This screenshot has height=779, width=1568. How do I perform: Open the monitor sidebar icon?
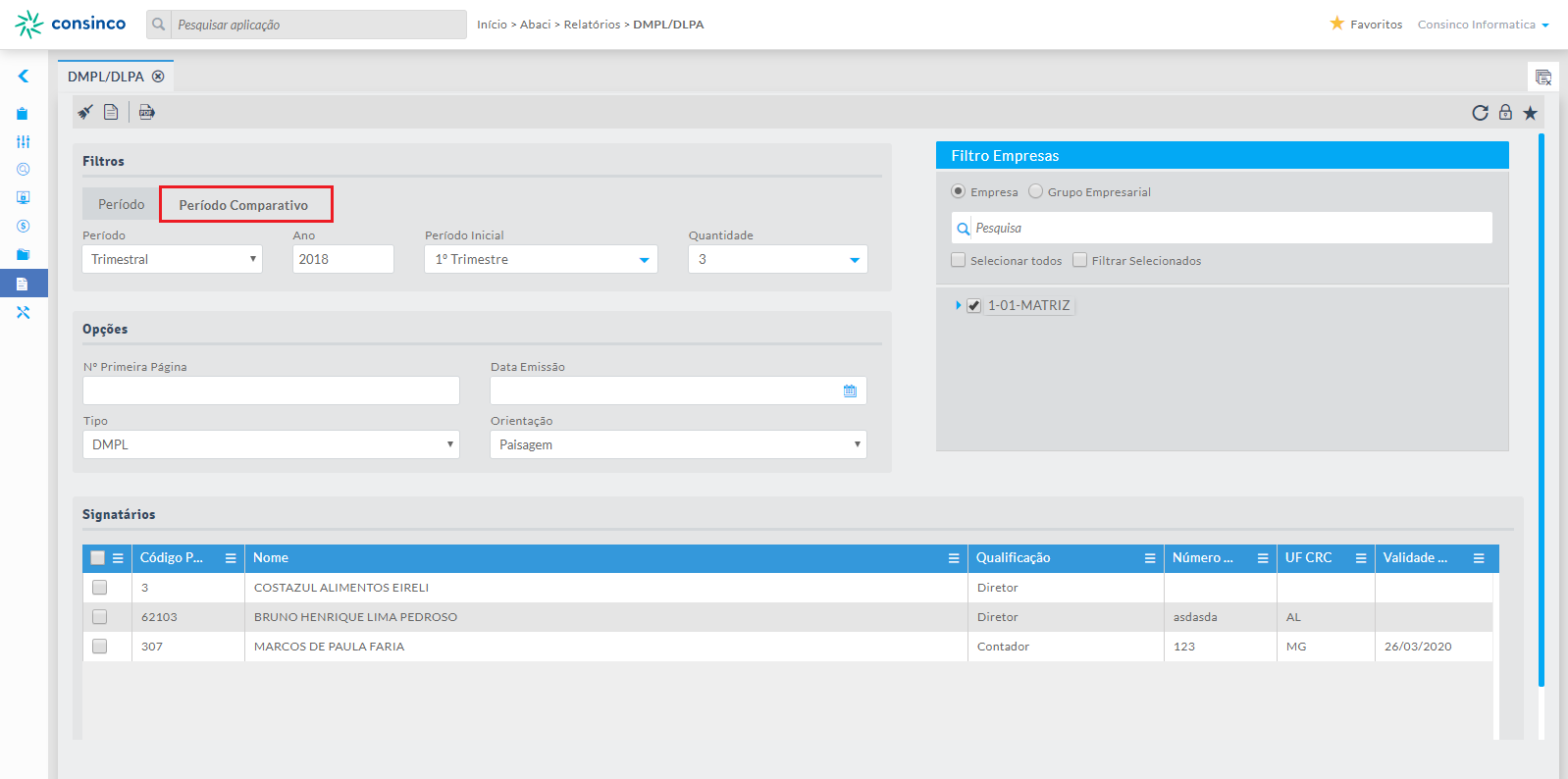[23, 197]
